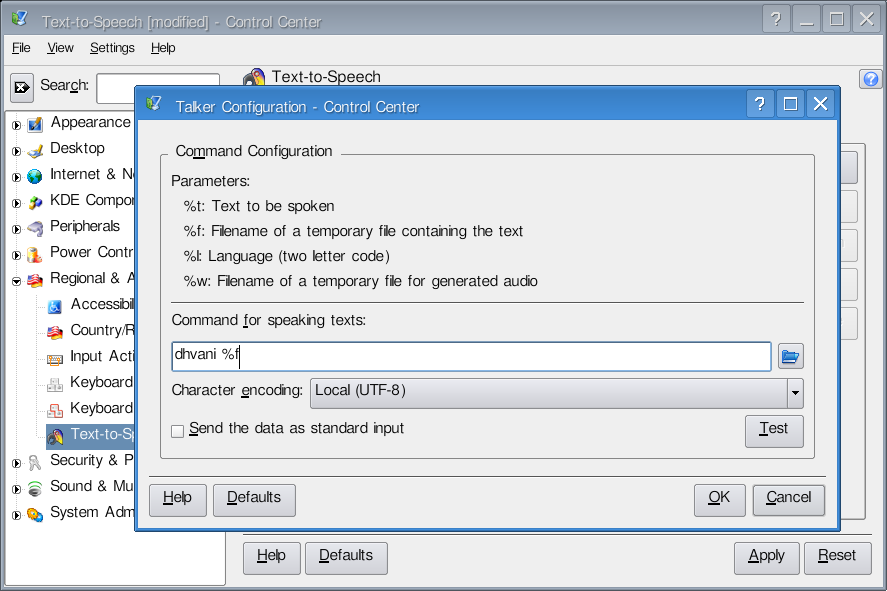Click the Input Actions keyboard icon
This screenshot has height=591, width=887.
pyautogui.click(x=55, y=358)
